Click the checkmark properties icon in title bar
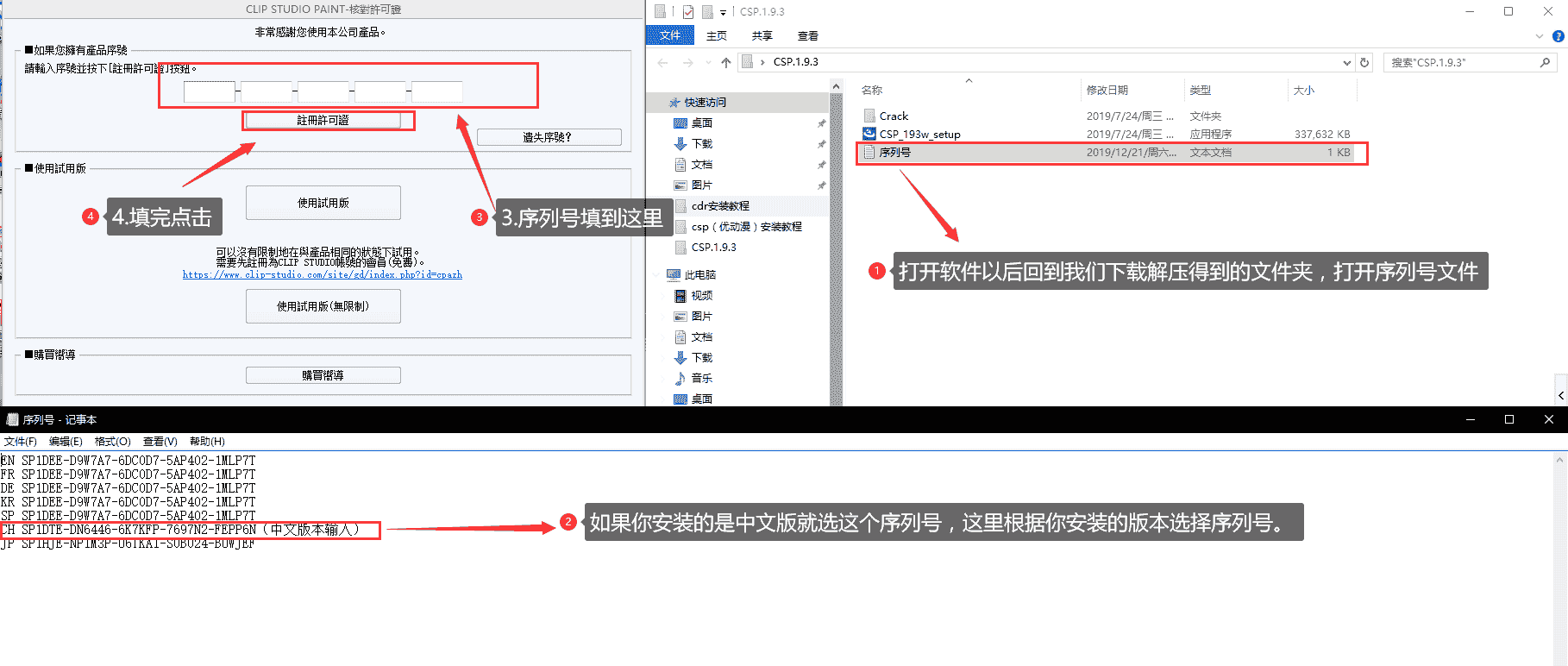 [687, 12]
